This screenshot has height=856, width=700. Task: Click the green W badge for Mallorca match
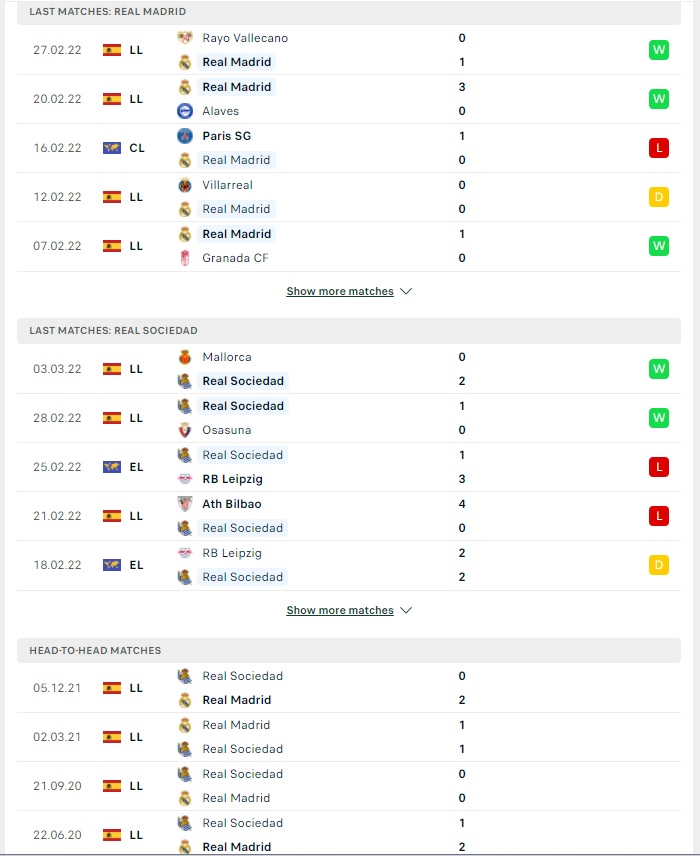click(x=659, y=369)
